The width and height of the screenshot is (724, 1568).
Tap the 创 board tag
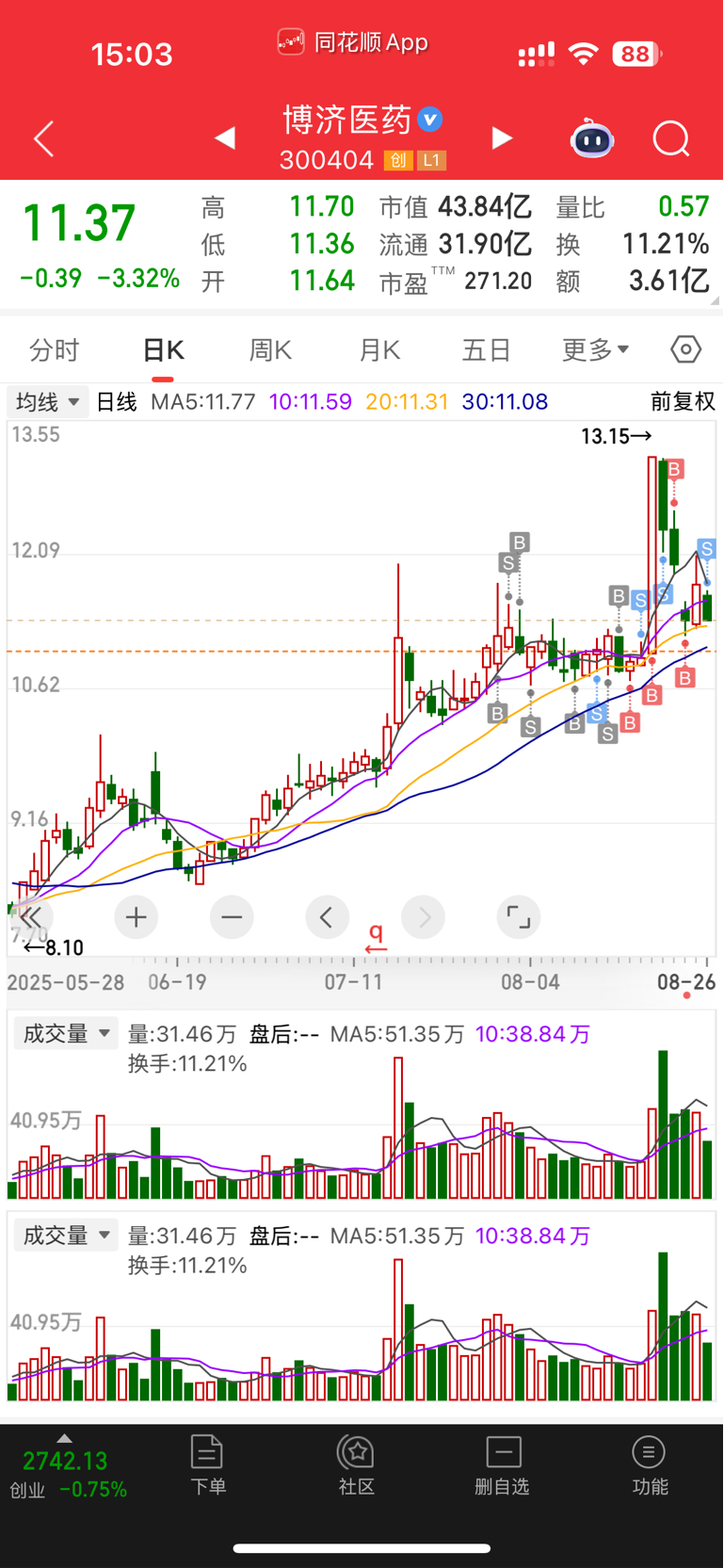tap(398, 160)
